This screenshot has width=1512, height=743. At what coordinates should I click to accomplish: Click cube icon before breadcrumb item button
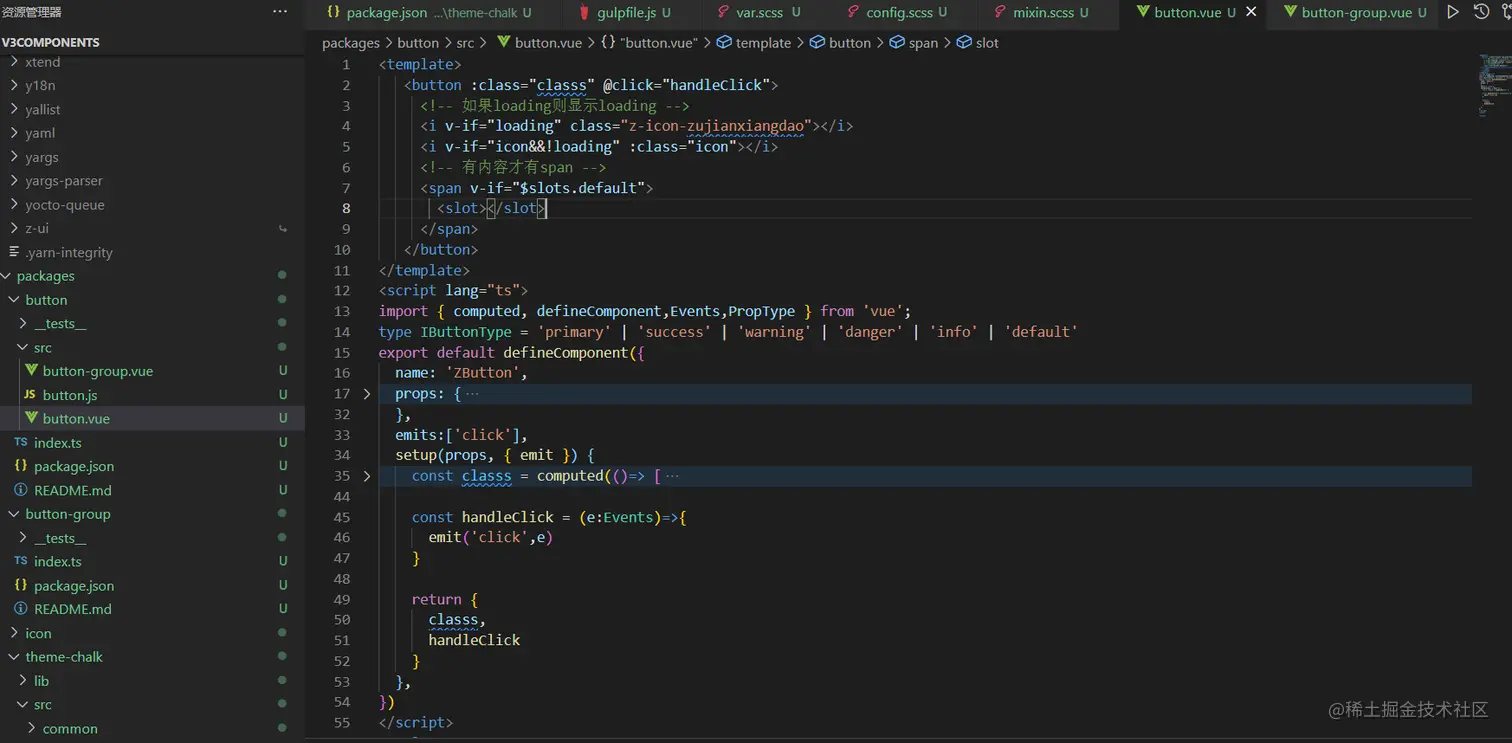tap(817, 43)
